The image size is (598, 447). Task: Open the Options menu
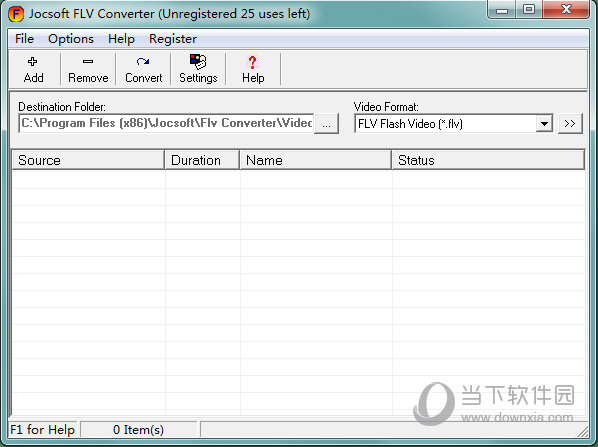(71, 39)
